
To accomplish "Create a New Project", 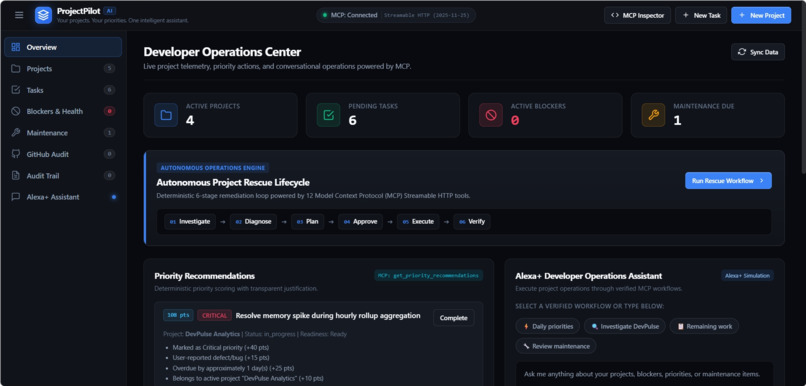I will 761,15.
